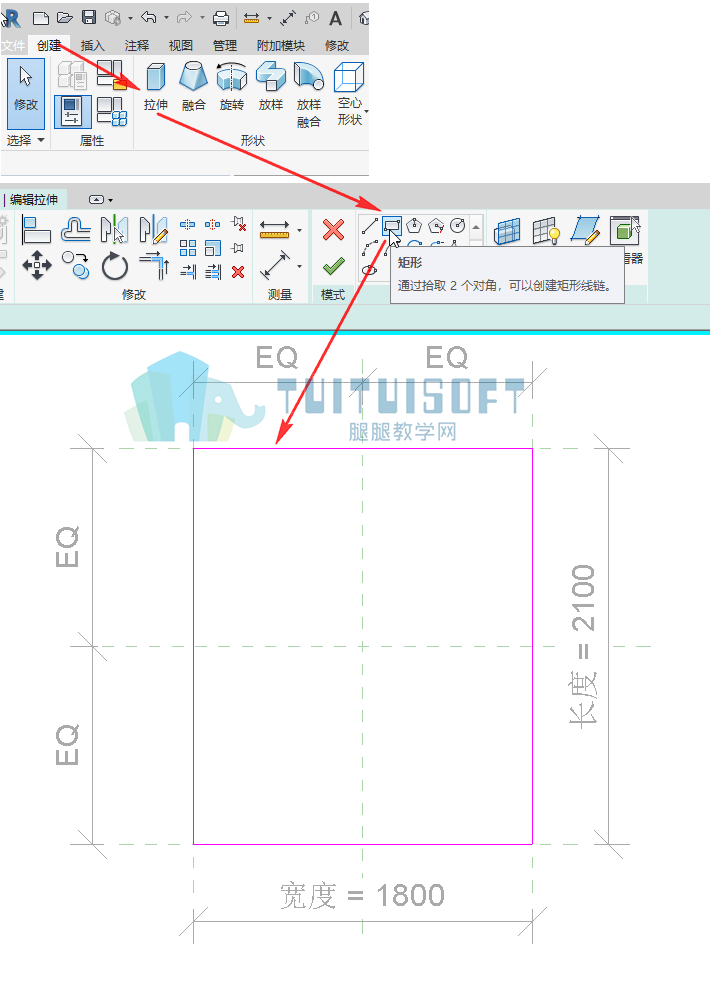
Task: Click the Copy tool icon
Action: (75, 265)
